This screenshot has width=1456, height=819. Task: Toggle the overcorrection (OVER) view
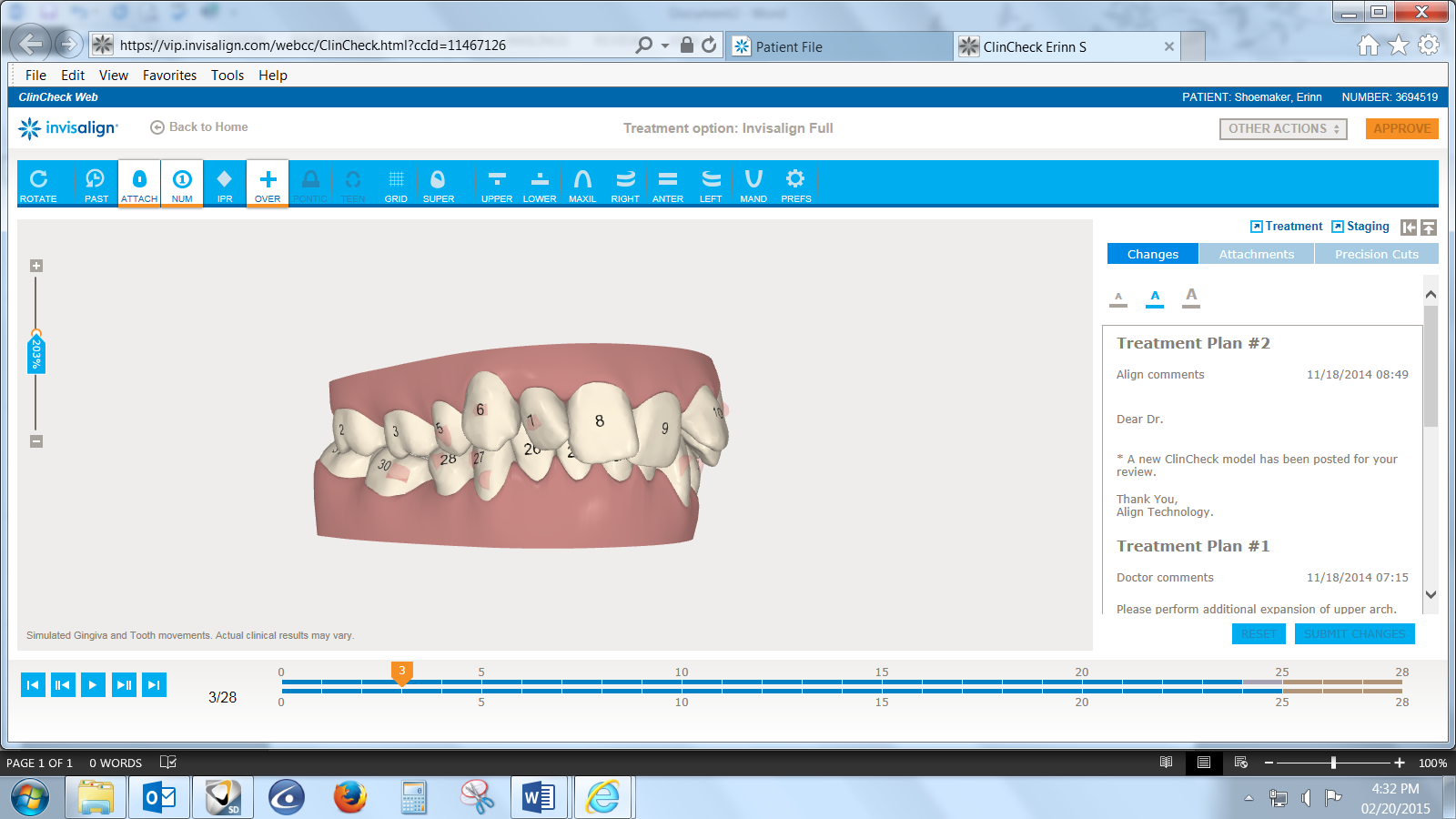tap(267, 183)
